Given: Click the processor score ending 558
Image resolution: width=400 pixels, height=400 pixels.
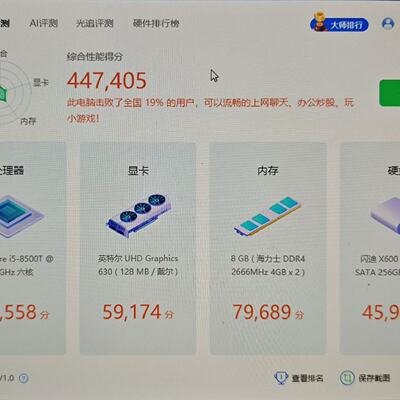Looking at the screenshot, I should click(24, 312).
